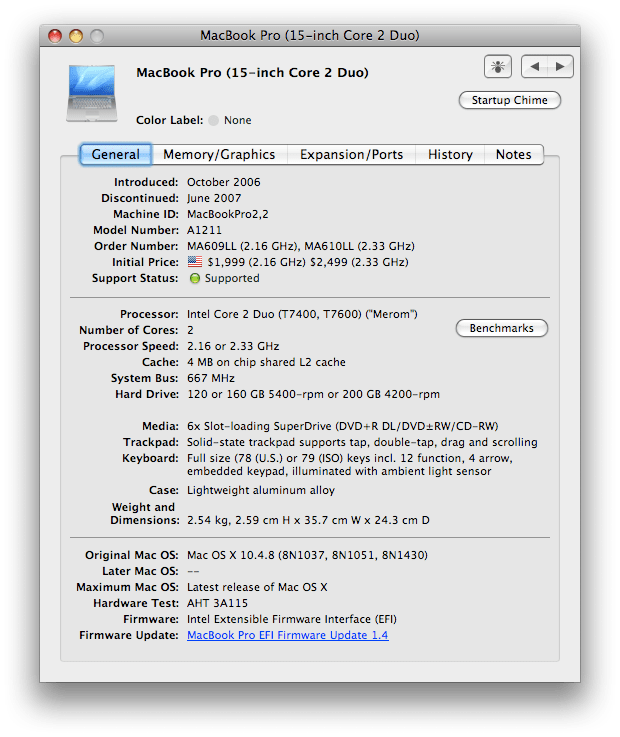620x737 pixels.
Task: Click the window title MacBook Pro (15-inch Core 2 Duo)
Action: [x=310, y=36]
